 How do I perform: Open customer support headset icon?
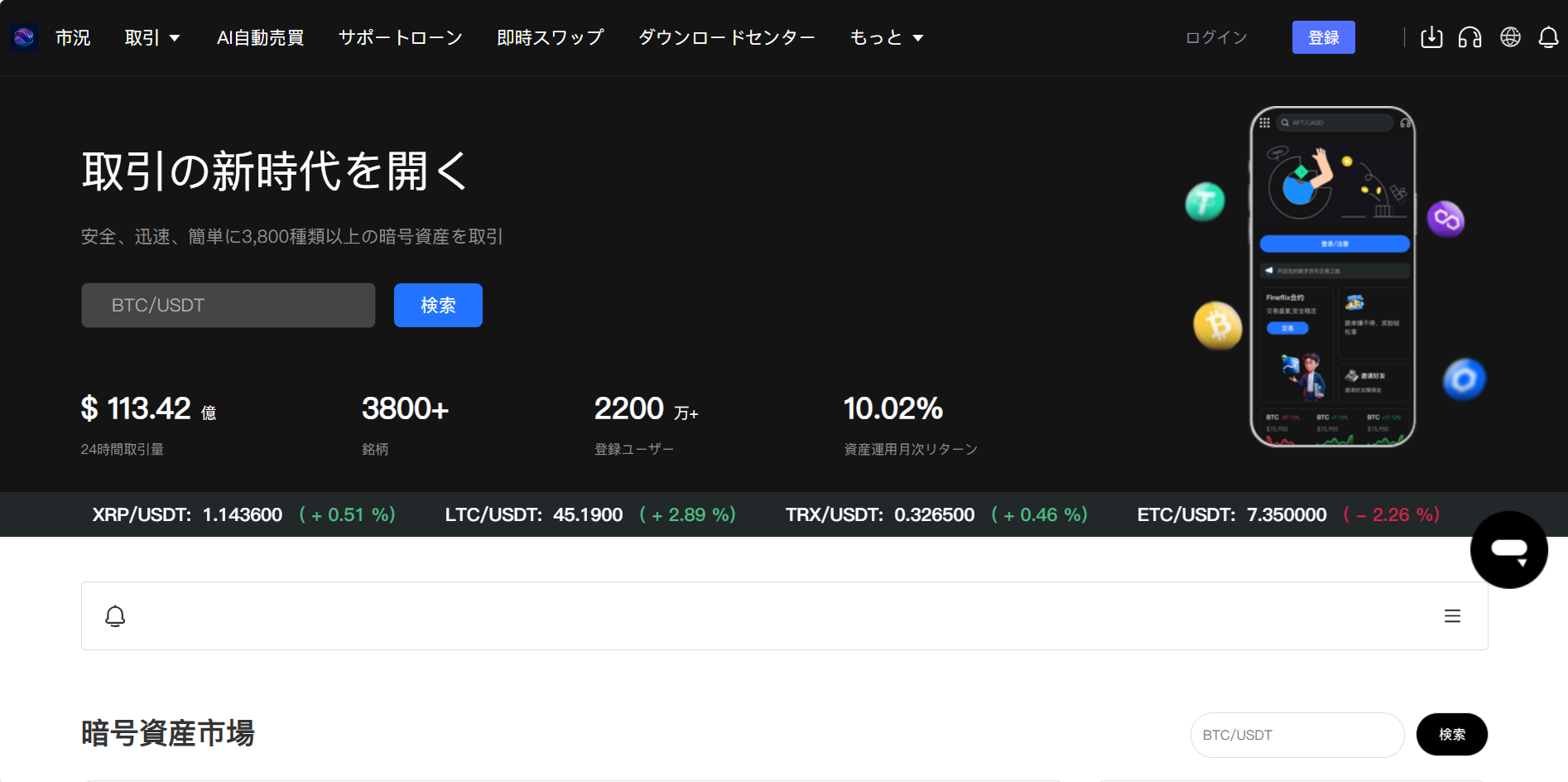1470,37
